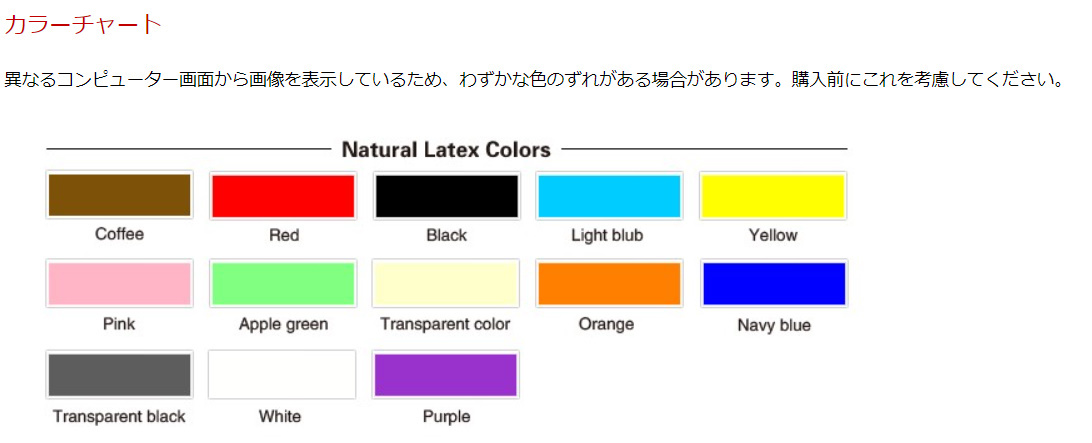Click the Purple color swatch

tap(446, 375)
